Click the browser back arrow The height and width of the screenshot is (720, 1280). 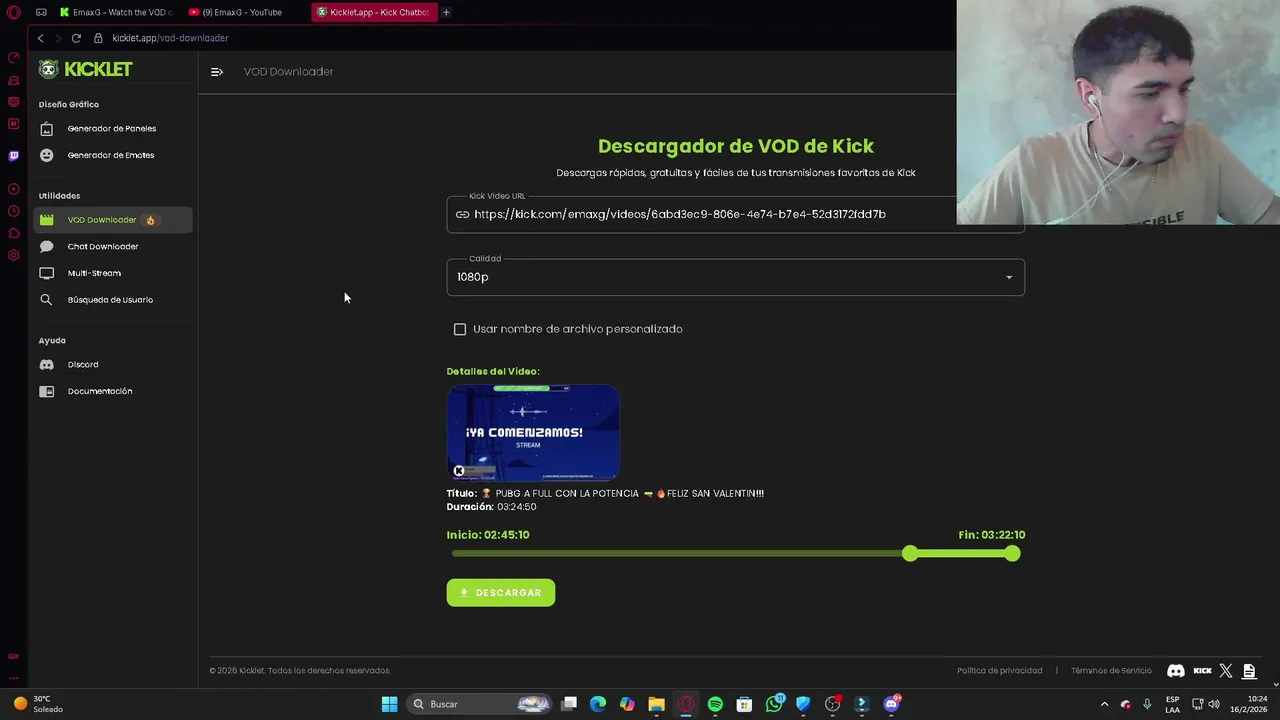click(x=41, y=38)
